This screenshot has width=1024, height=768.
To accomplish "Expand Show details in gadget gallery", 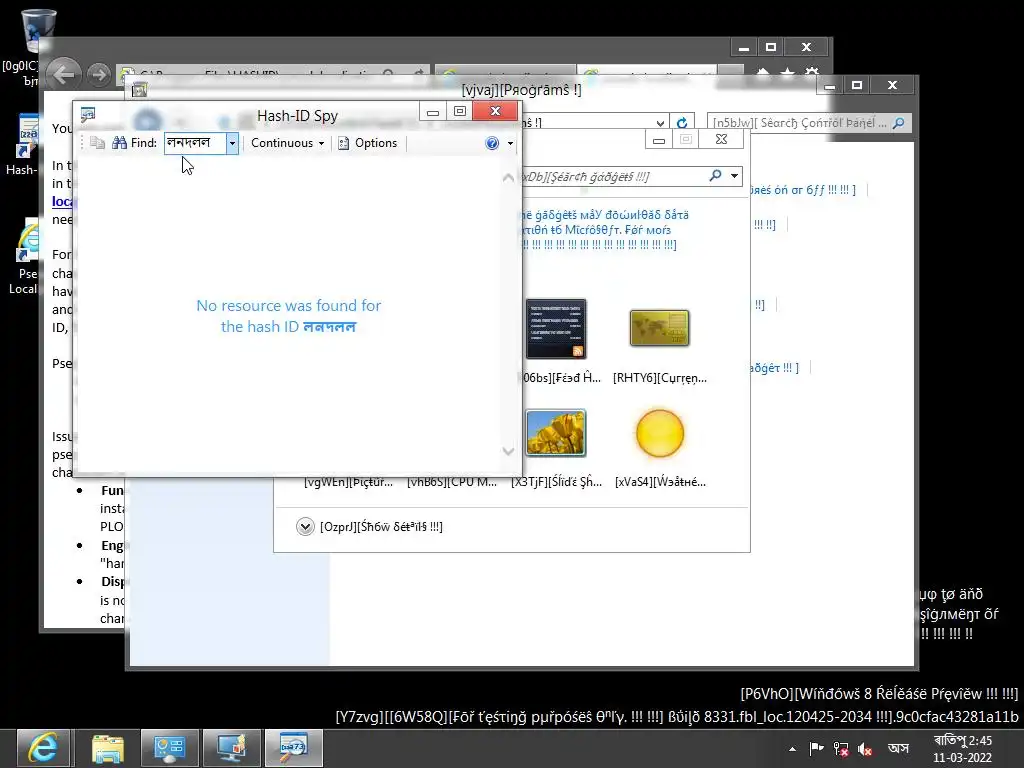I will click(305, 526).
